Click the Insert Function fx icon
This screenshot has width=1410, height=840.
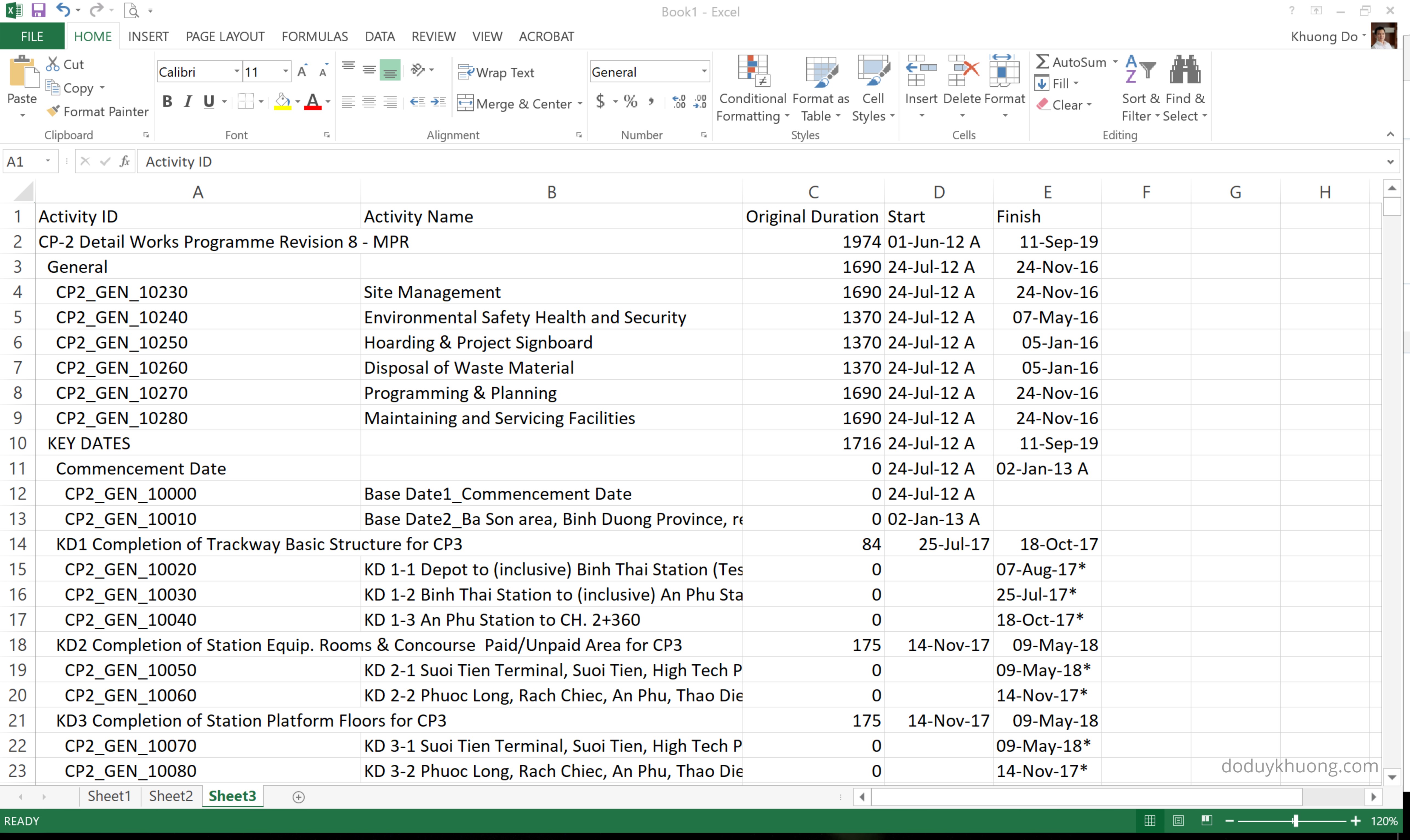tap(124, 162)
